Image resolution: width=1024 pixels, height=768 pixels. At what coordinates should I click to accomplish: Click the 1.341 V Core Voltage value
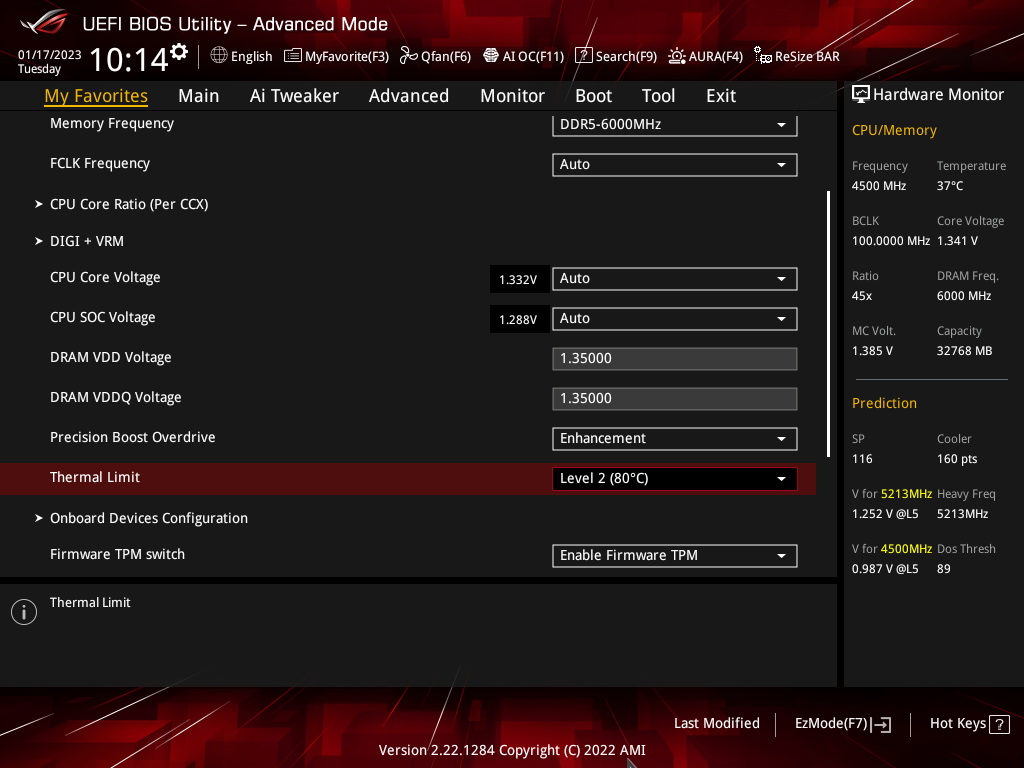957,241
